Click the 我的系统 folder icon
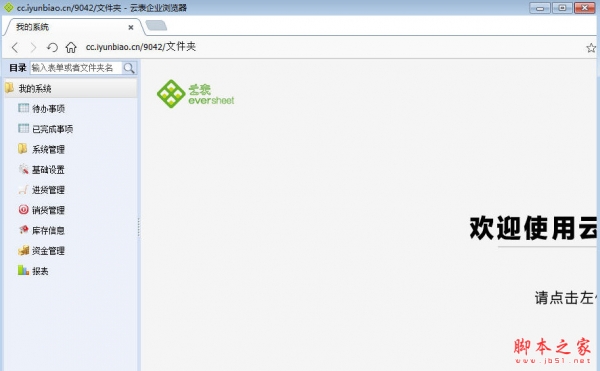 pos(10,88)
